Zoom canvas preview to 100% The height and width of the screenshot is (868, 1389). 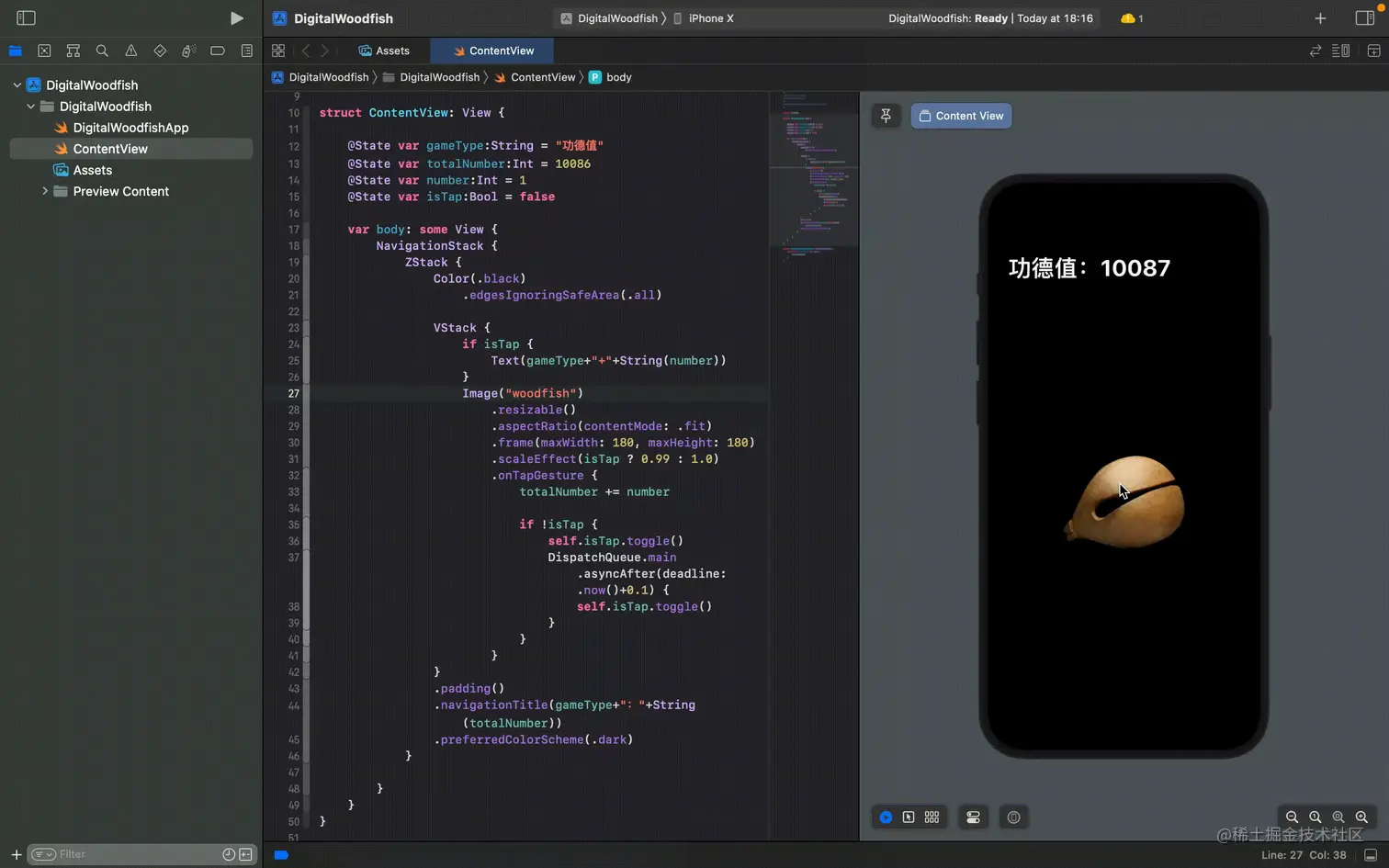click(1316, 817)
